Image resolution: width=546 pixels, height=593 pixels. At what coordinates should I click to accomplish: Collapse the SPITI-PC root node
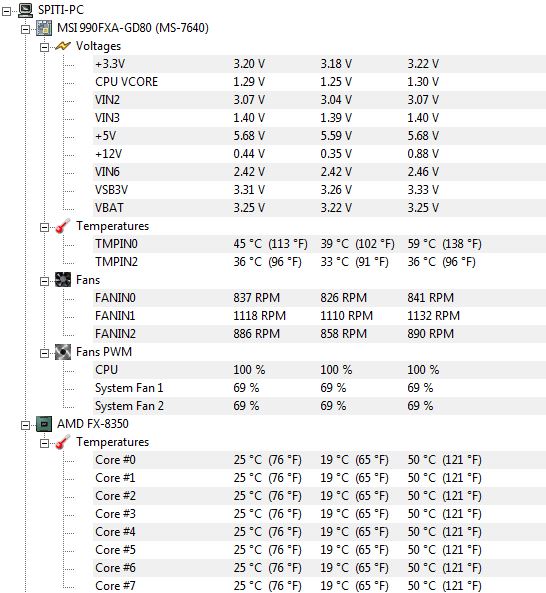click(6, 11)
